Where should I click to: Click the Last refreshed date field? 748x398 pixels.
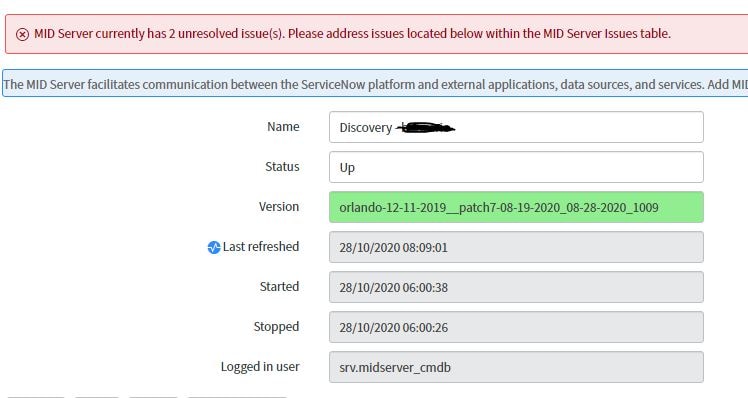point(516,247)
